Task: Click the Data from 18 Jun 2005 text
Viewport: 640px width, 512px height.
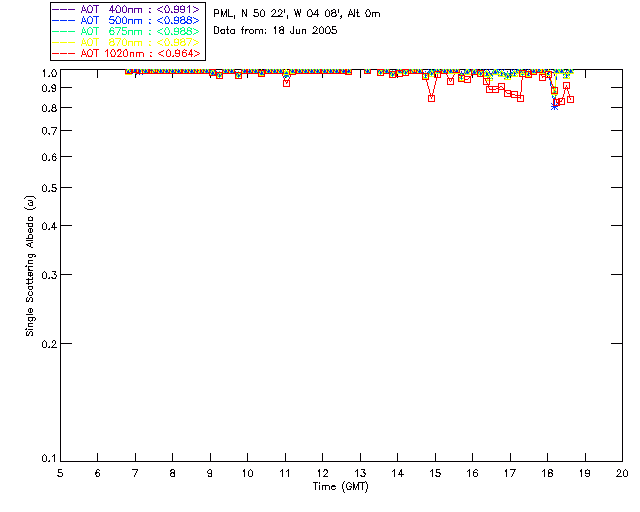Action: click(276, 31)
